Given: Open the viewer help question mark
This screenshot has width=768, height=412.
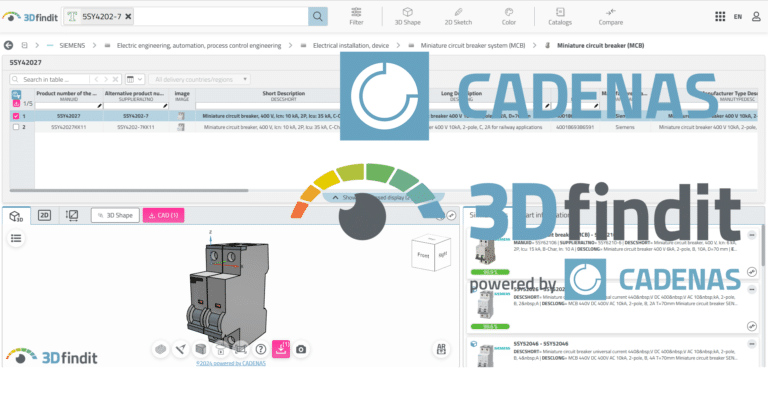Looking at the screenshot, I should click(261, 349).
